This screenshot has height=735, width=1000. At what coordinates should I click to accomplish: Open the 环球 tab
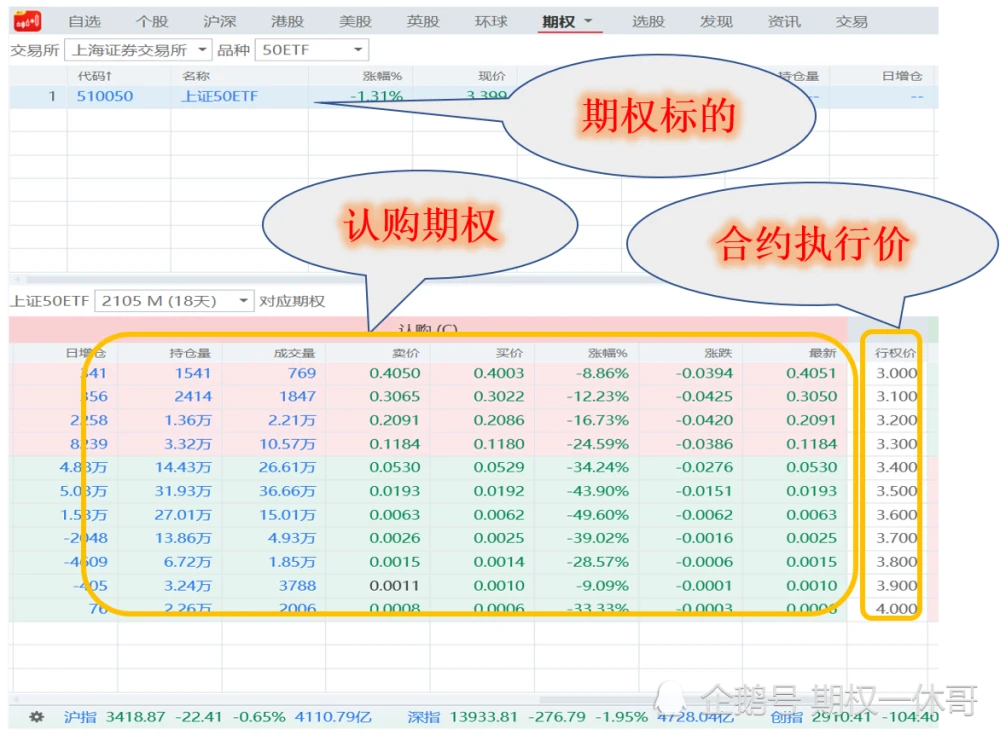coord(490,22)
